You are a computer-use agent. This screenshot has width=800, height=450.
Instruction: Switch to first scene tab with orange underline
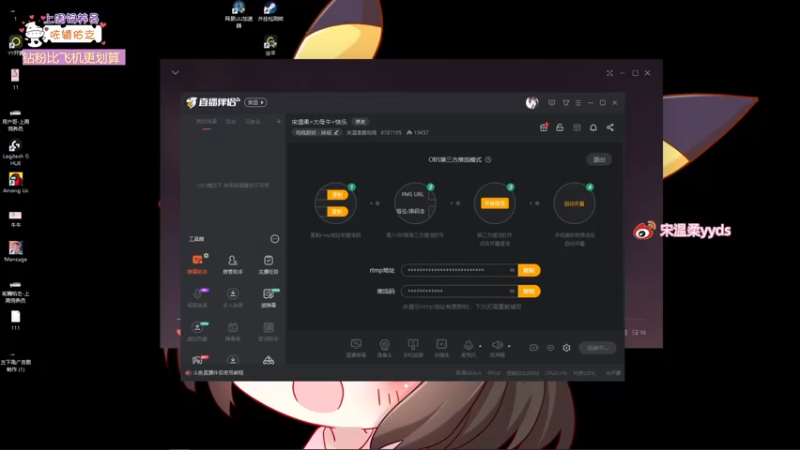coord(207,122)
